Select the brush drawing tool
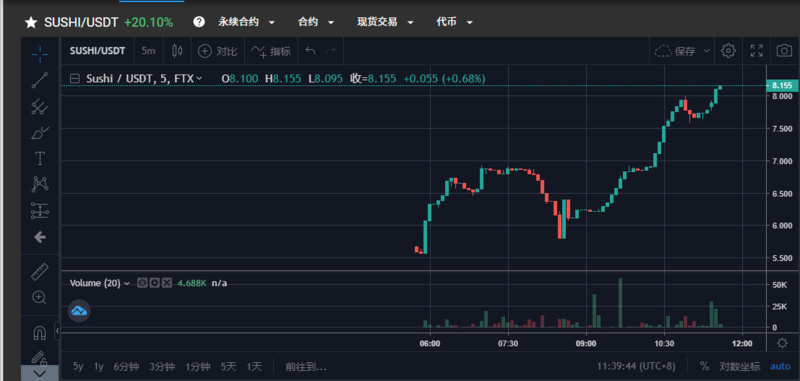This screenshot has height=381, width=800. pos(40,133)
